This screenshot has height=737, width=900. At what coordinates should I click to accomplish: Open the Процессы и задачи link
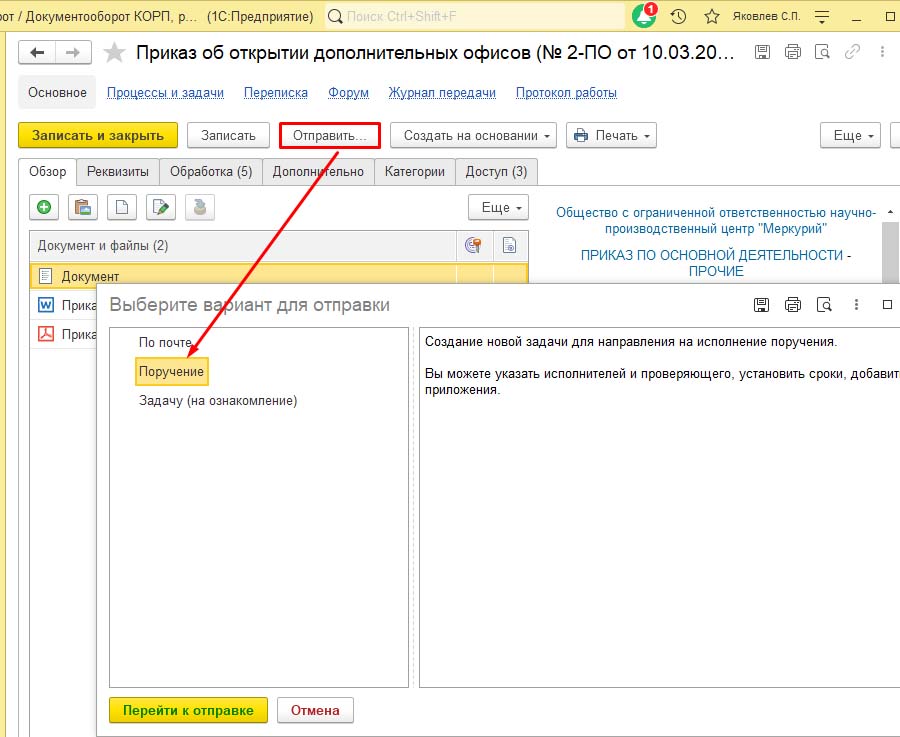(165, 93)
